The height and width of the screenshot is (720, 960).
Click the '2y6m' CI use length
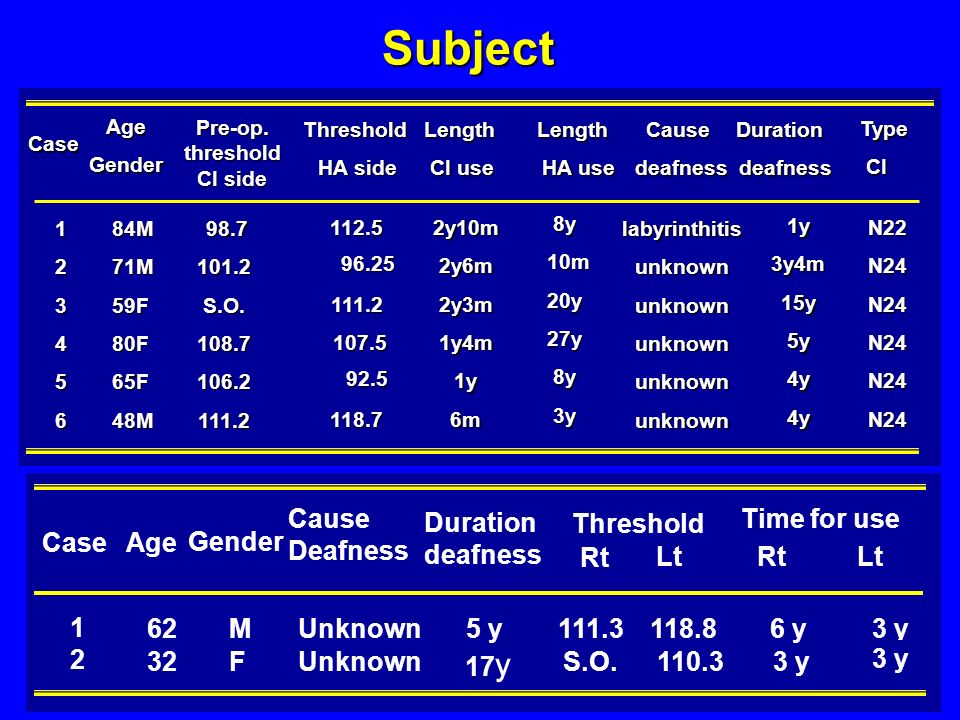point(465,266)
